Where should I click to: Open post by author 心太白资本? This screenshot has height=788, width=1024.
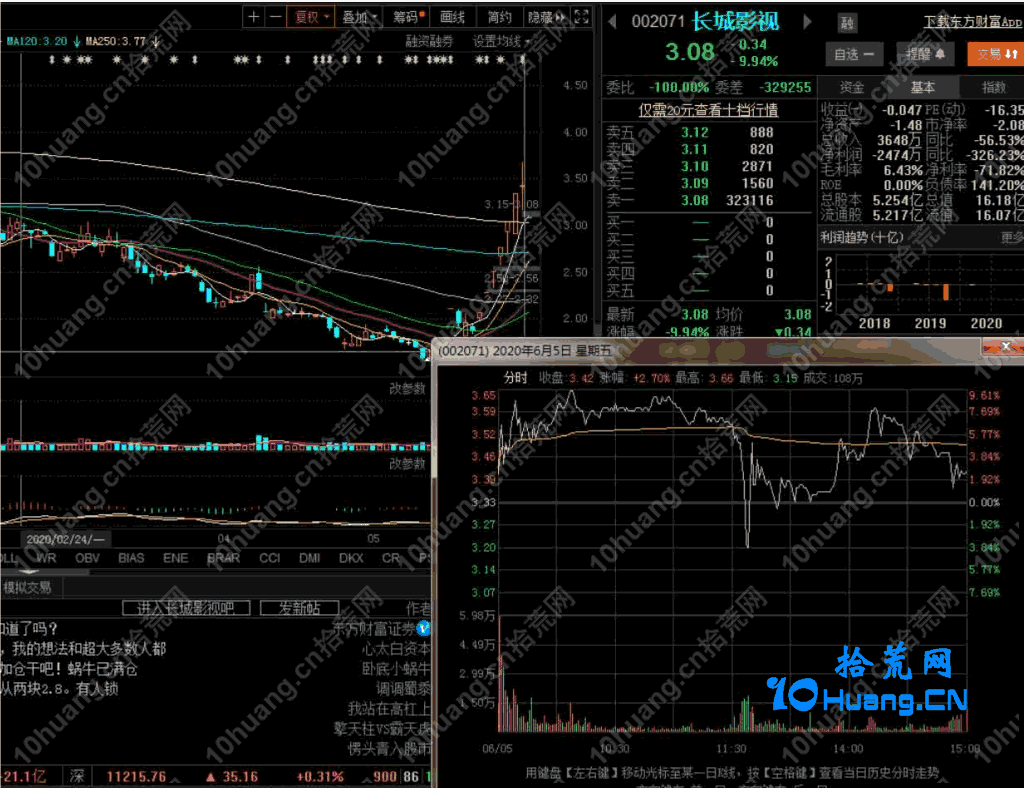[x=396, y=649]
